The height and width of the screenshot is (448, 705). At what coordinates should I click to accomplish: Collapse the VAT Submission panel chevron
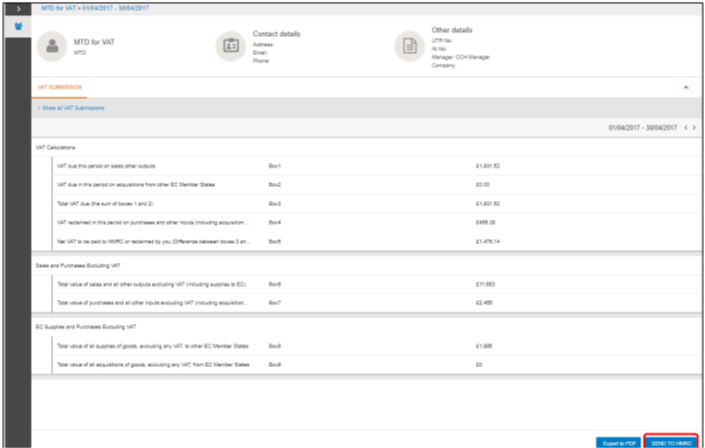(x=686, y=87)
